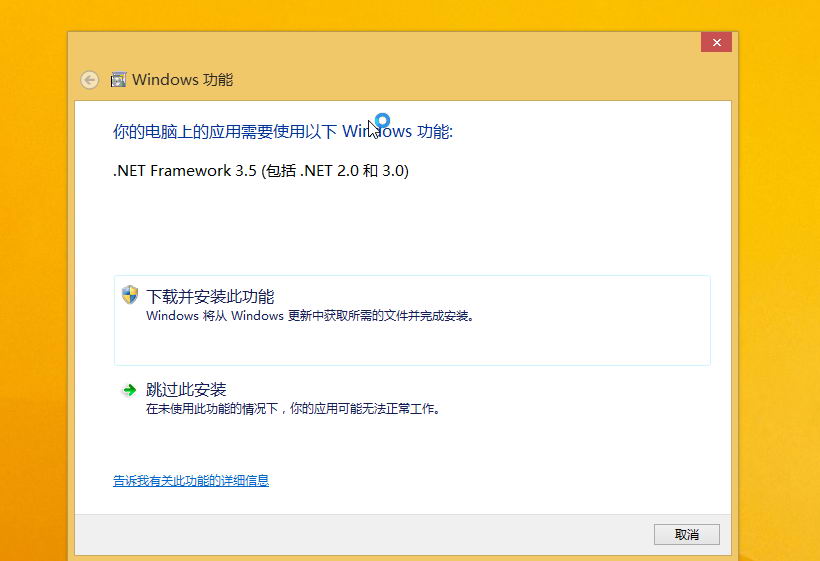Image resolution: width=820 pixels, height=561 pixels.
Task: Click the green arrow beside 跳过此安装
Action: pos(129,390)
